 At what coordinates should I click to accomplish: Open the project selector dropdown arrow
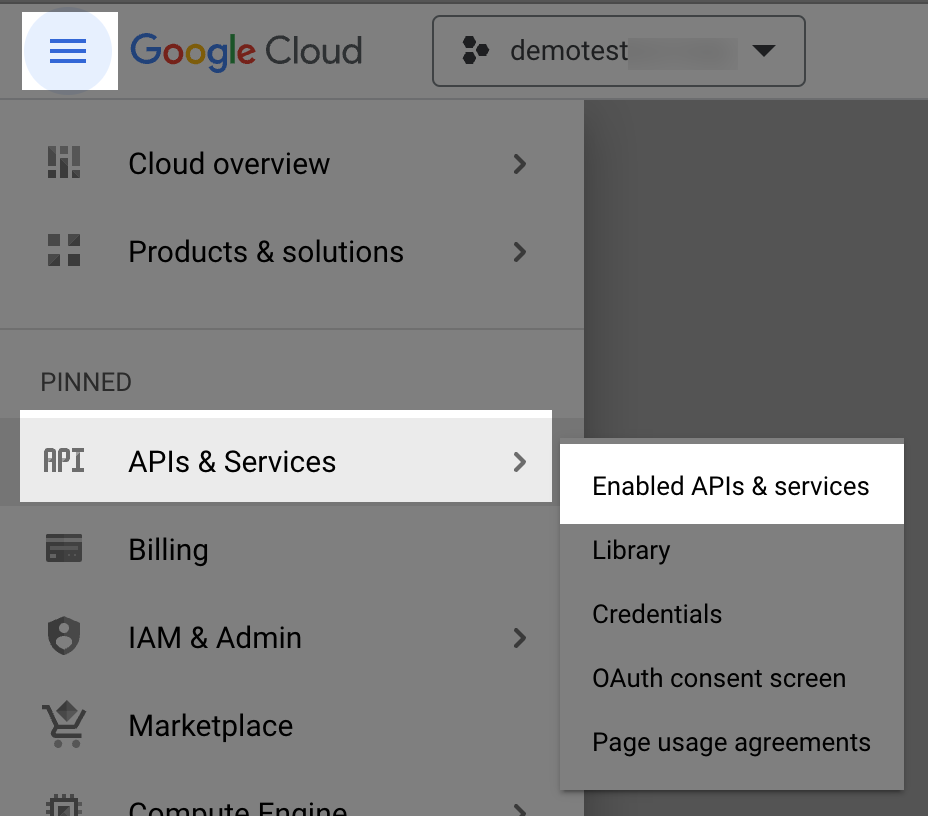tap(763, 51)
